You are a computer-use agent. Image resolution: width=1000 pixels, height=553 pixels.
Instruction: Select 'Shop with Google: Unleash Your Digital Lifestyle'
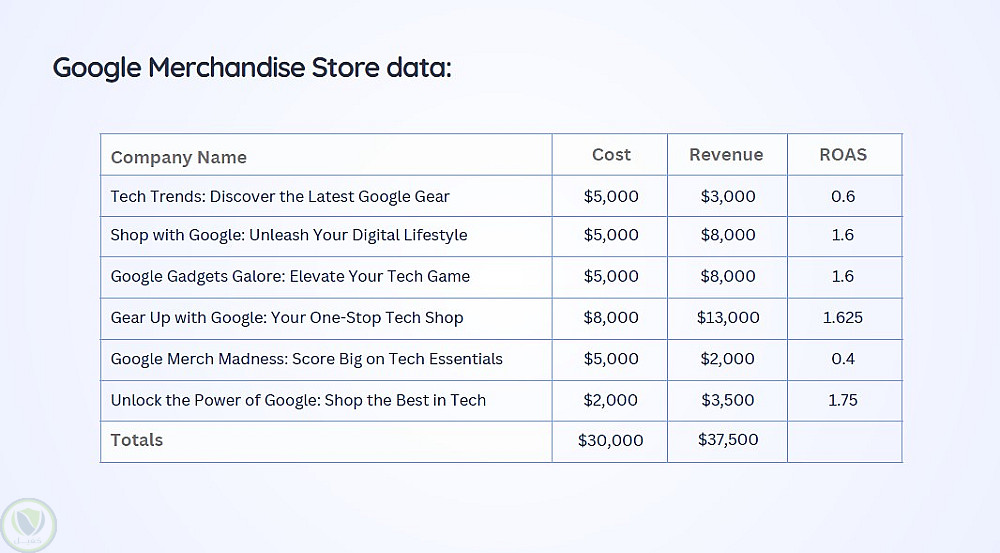pyautogui.click(x=289, y=235)
